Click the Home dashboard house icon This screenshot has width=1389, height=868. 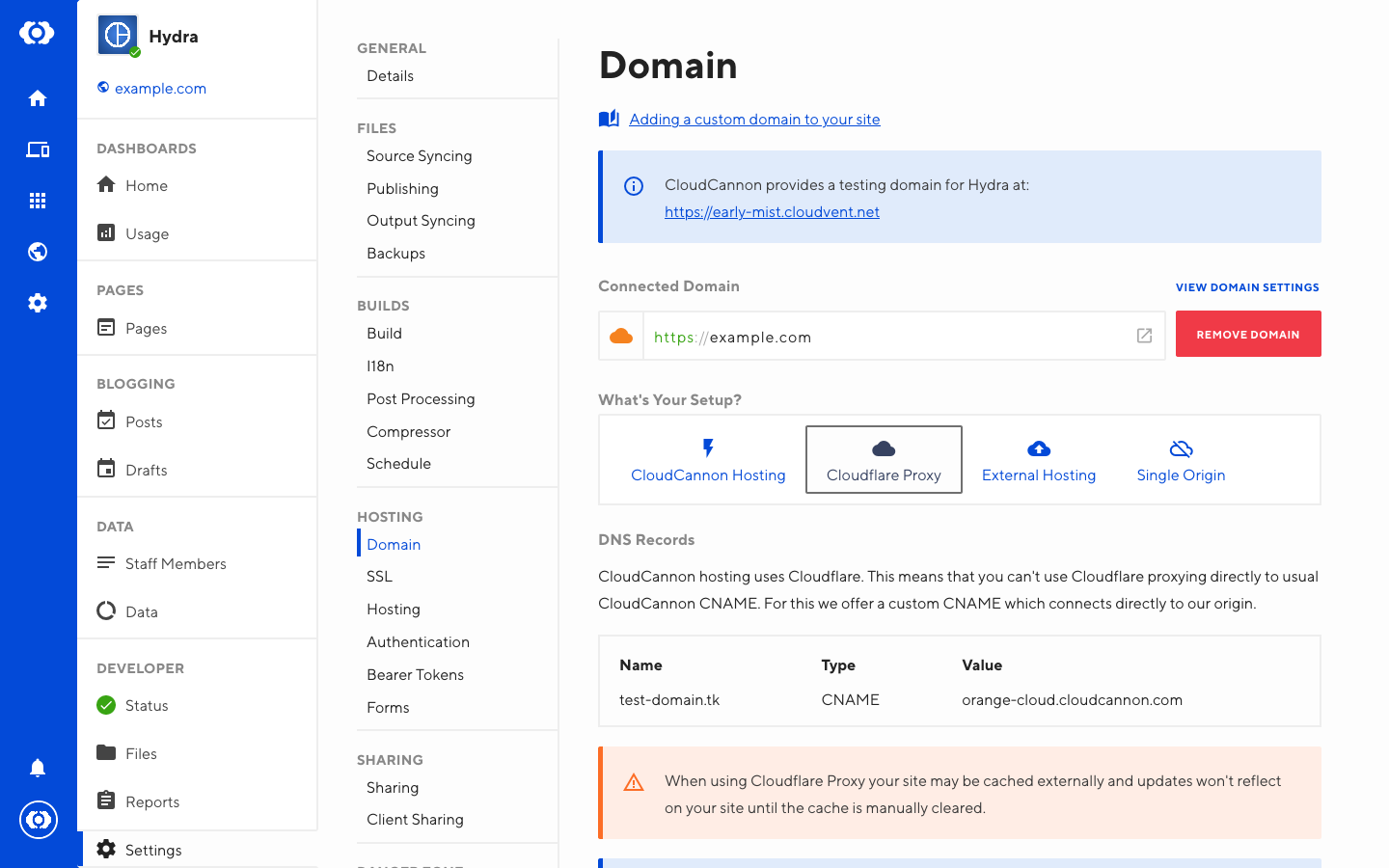(106, 184)
